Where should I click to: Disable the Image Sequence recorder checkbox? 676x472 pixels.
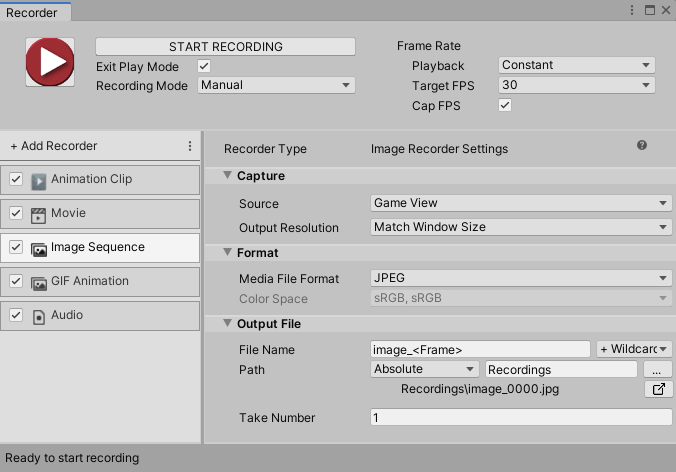pos(16,247)
